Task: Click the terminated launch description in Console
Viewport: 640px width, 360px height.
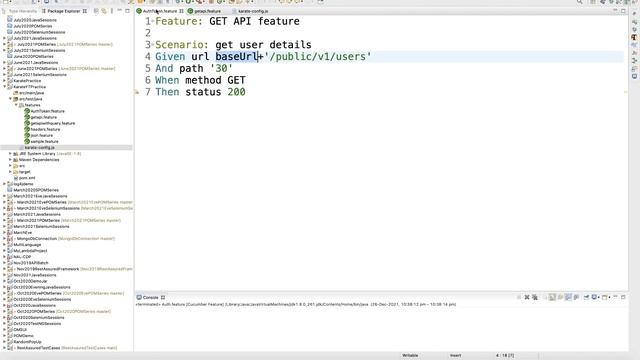Action: tap(296, 304)
